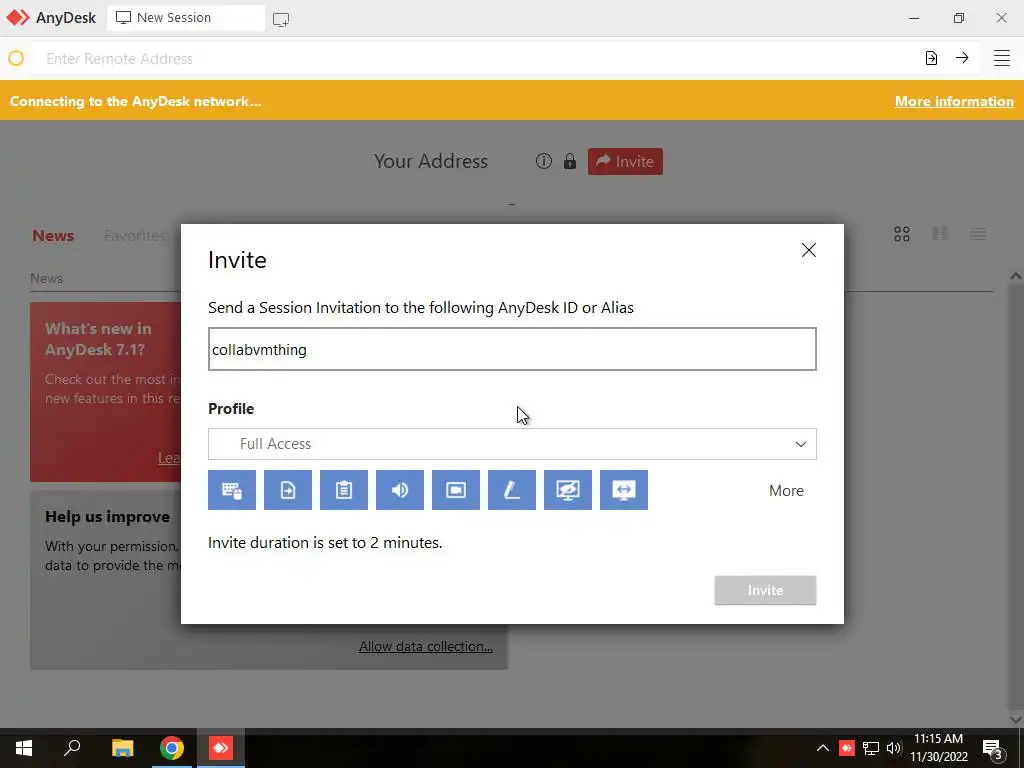This screenshot has height=768, width=1024.
Task: Open network status tray icon
Action: (x=871, y=748)
